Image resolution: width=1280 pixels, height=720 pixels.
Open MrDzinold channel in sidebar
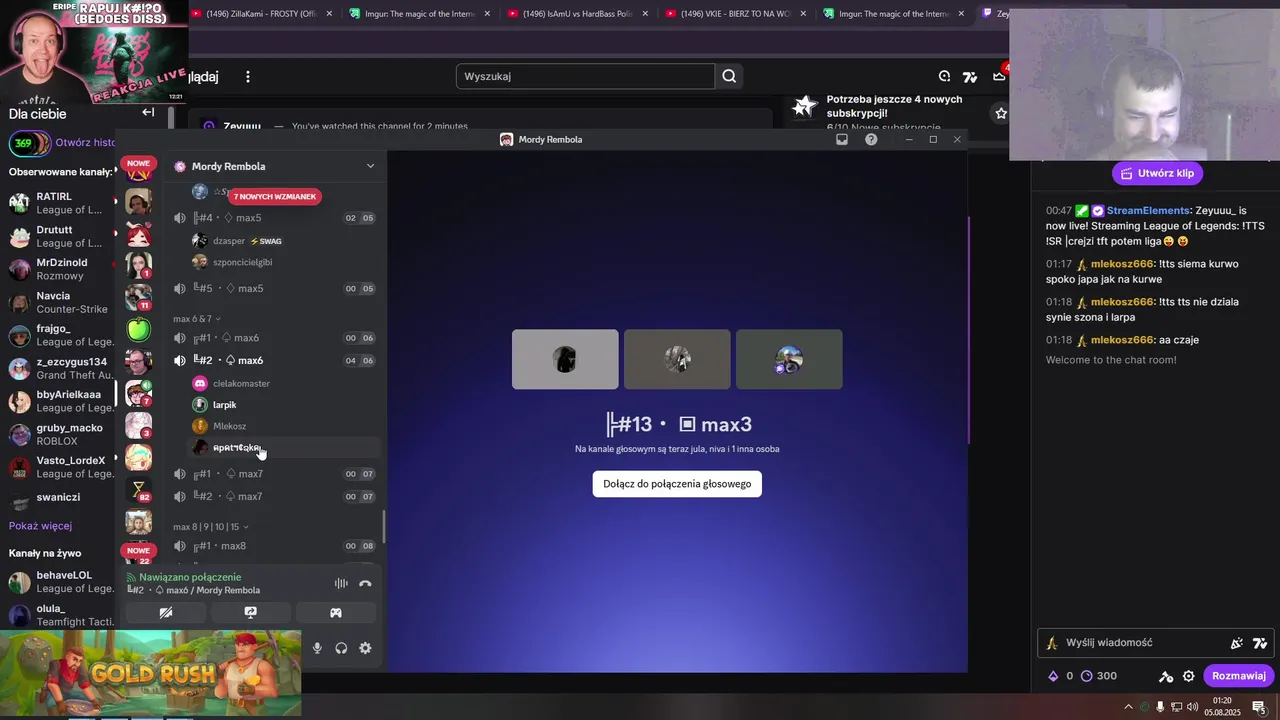pyautogui.click(x=60, y=269)
